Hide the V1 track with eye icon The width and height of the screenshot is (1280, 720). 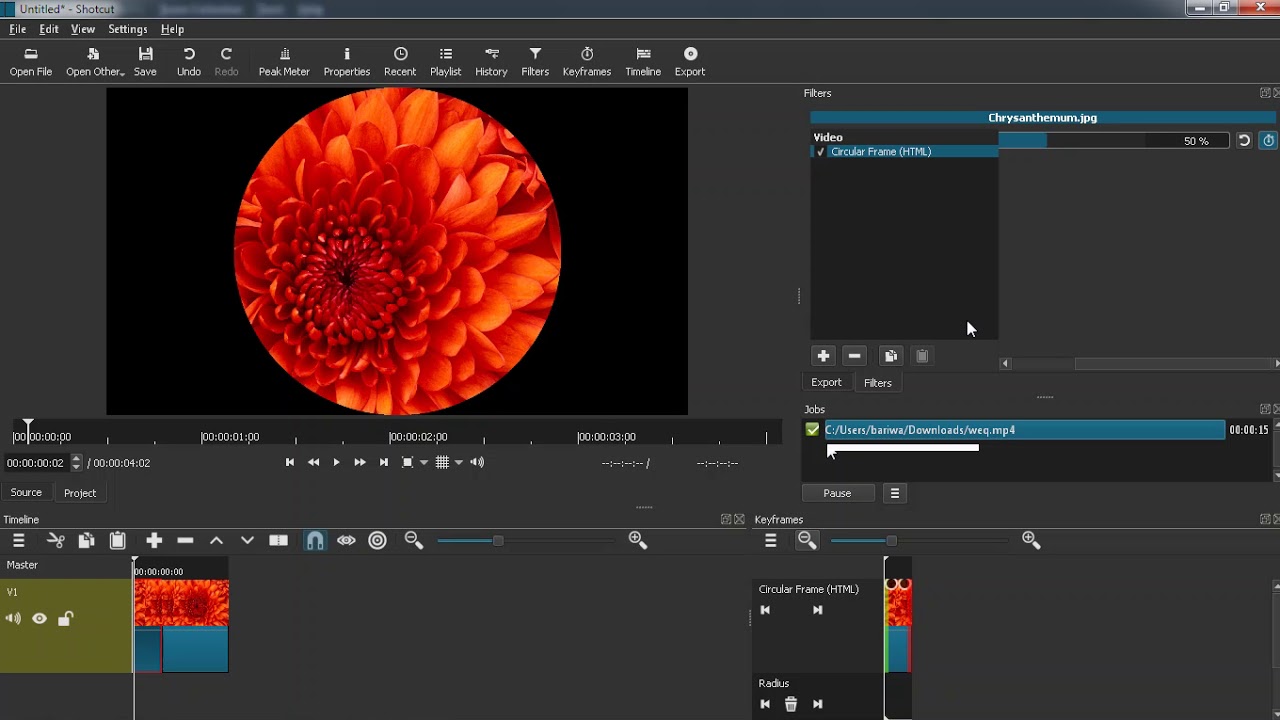40,619
